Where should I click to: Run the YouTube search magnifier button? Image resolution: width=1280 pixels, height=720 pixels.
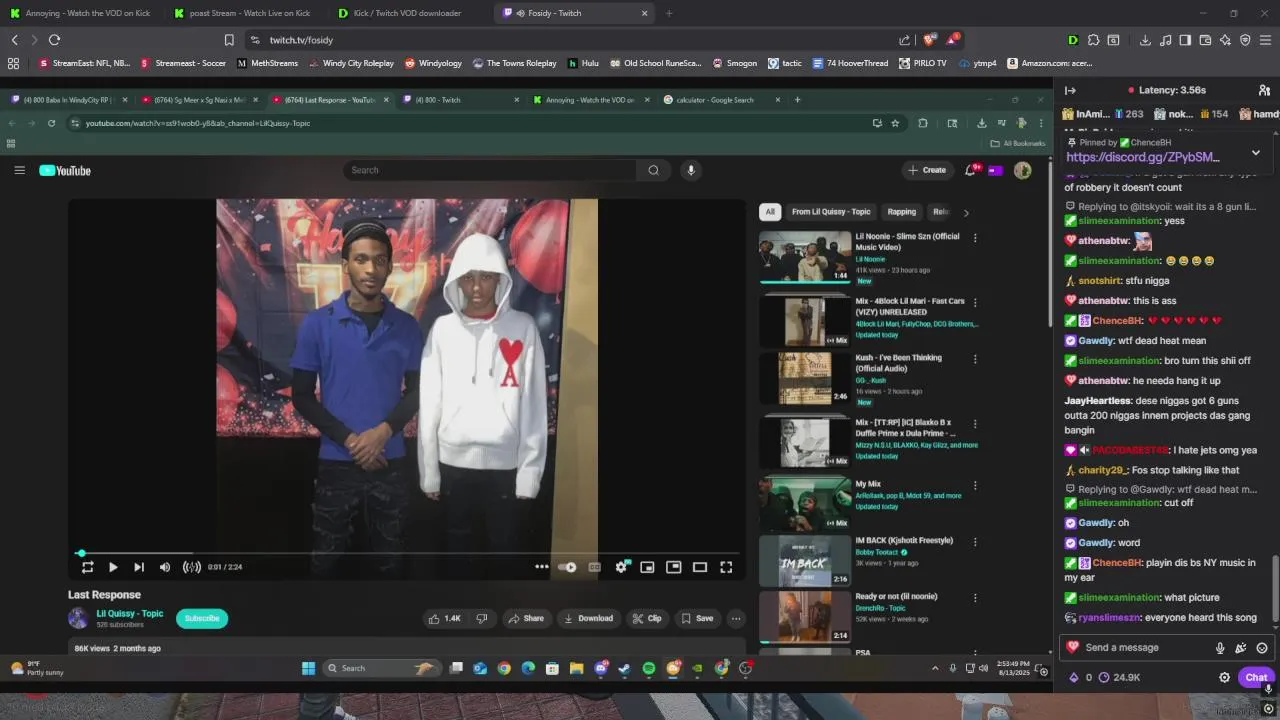click(654, 170)
